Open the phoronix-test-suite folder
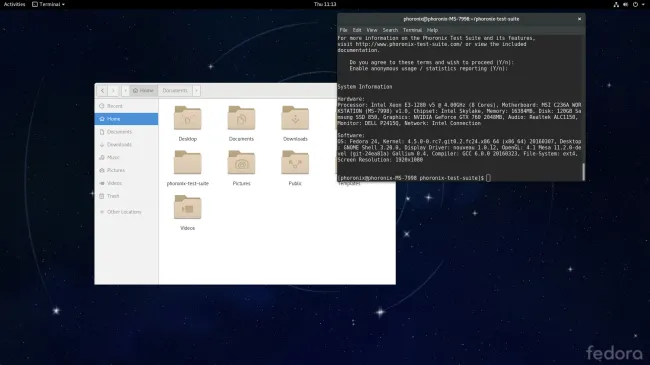This screenshot has height=365, width=650. tap(187, 163)
